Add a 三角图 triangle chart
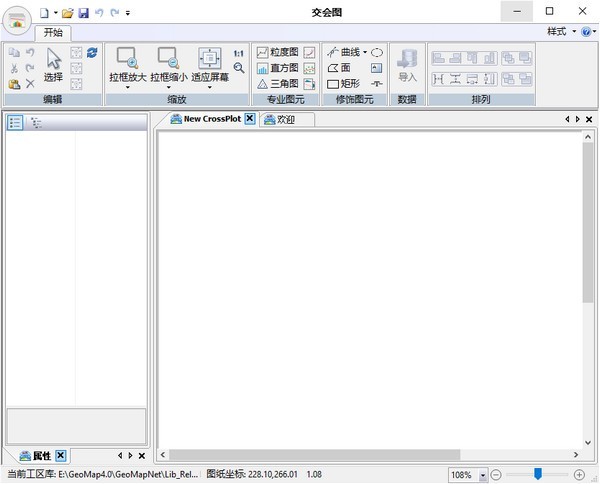 (278, 84)
